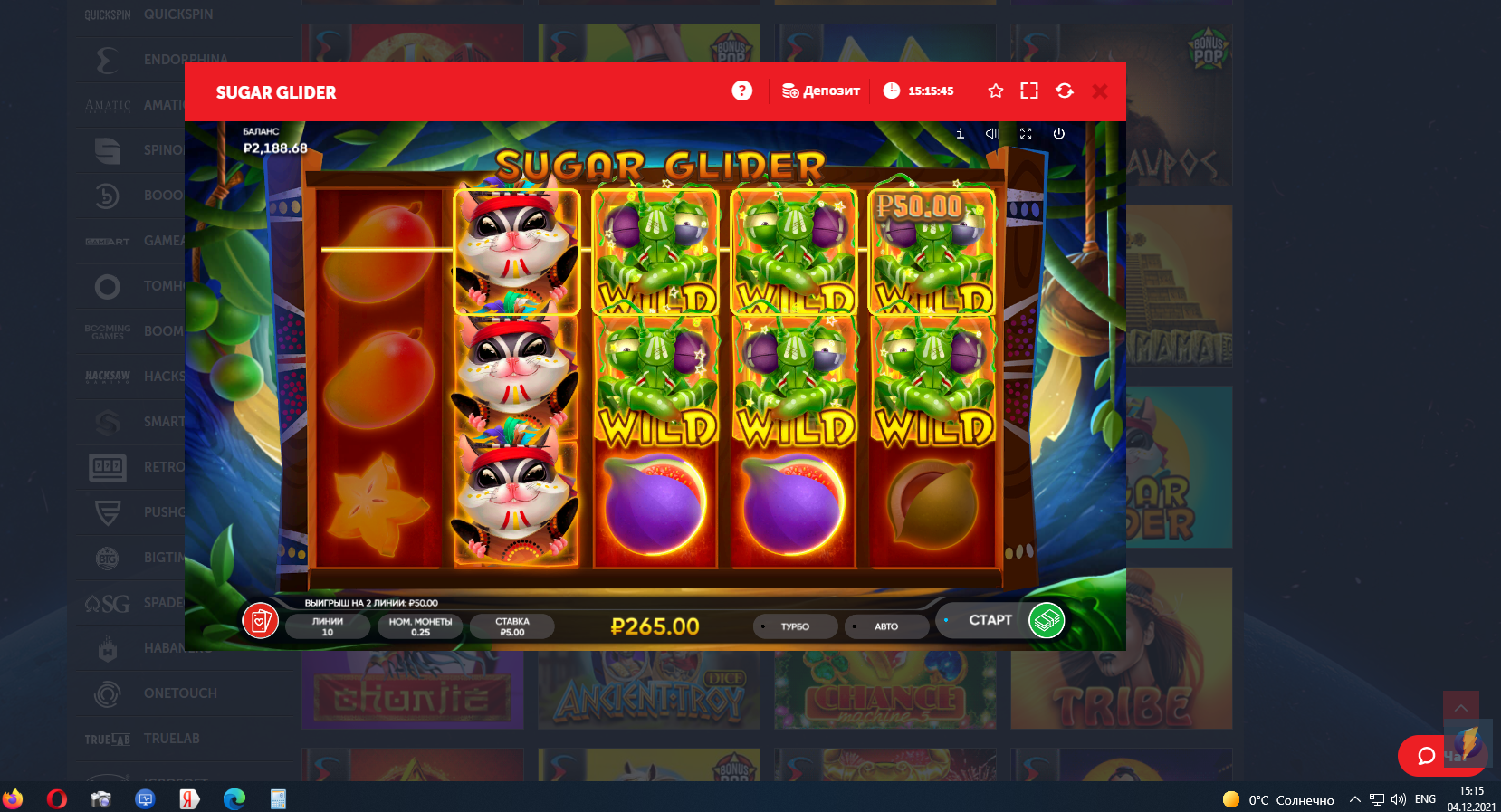Open Opera browser from the taskbar
This screenshot has width=1501, height=812.
pyautogui.click(x=57, y=798)
